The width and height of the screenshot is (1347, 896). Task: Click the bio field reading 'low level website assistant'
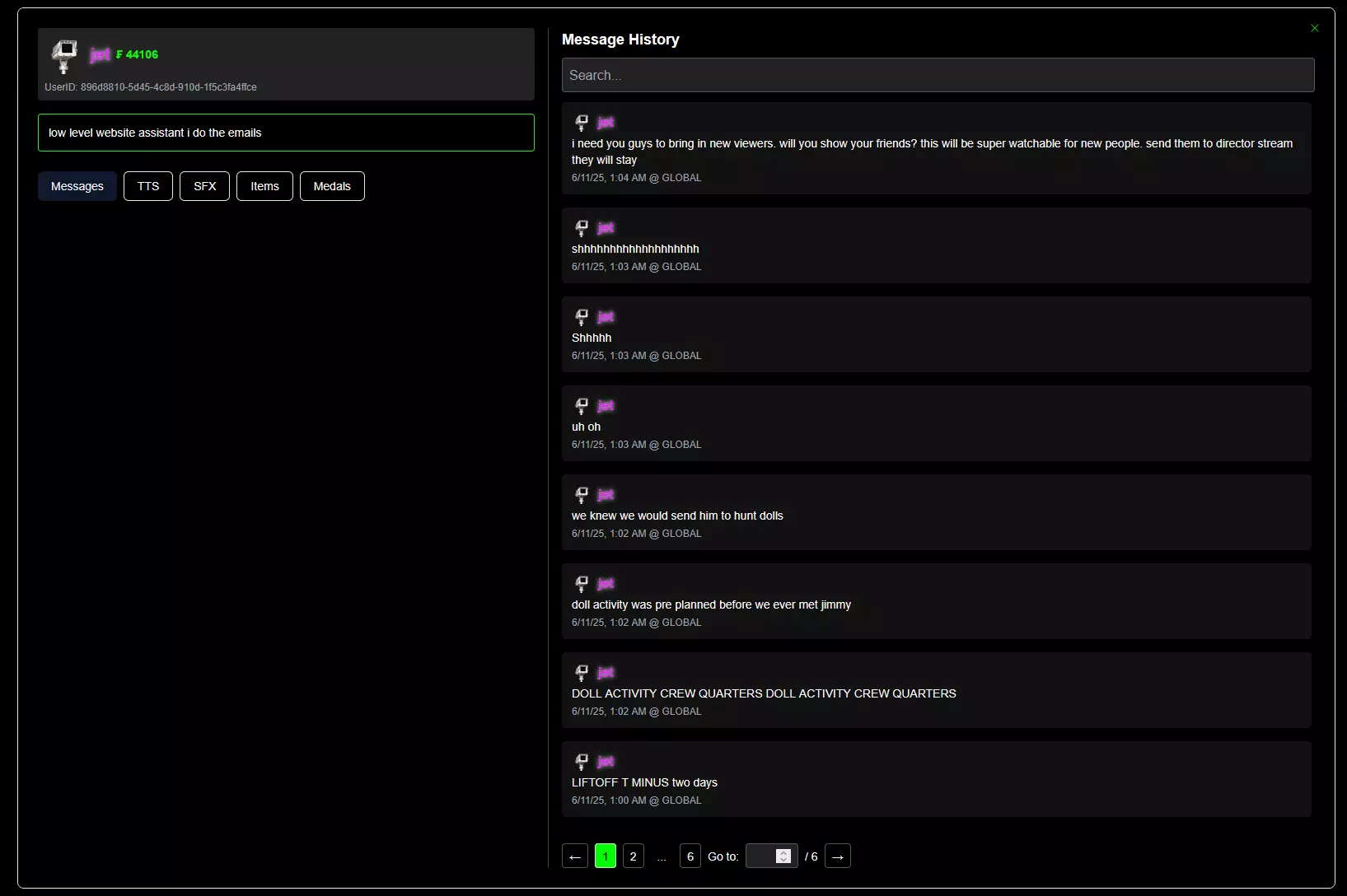pos(286,133)
